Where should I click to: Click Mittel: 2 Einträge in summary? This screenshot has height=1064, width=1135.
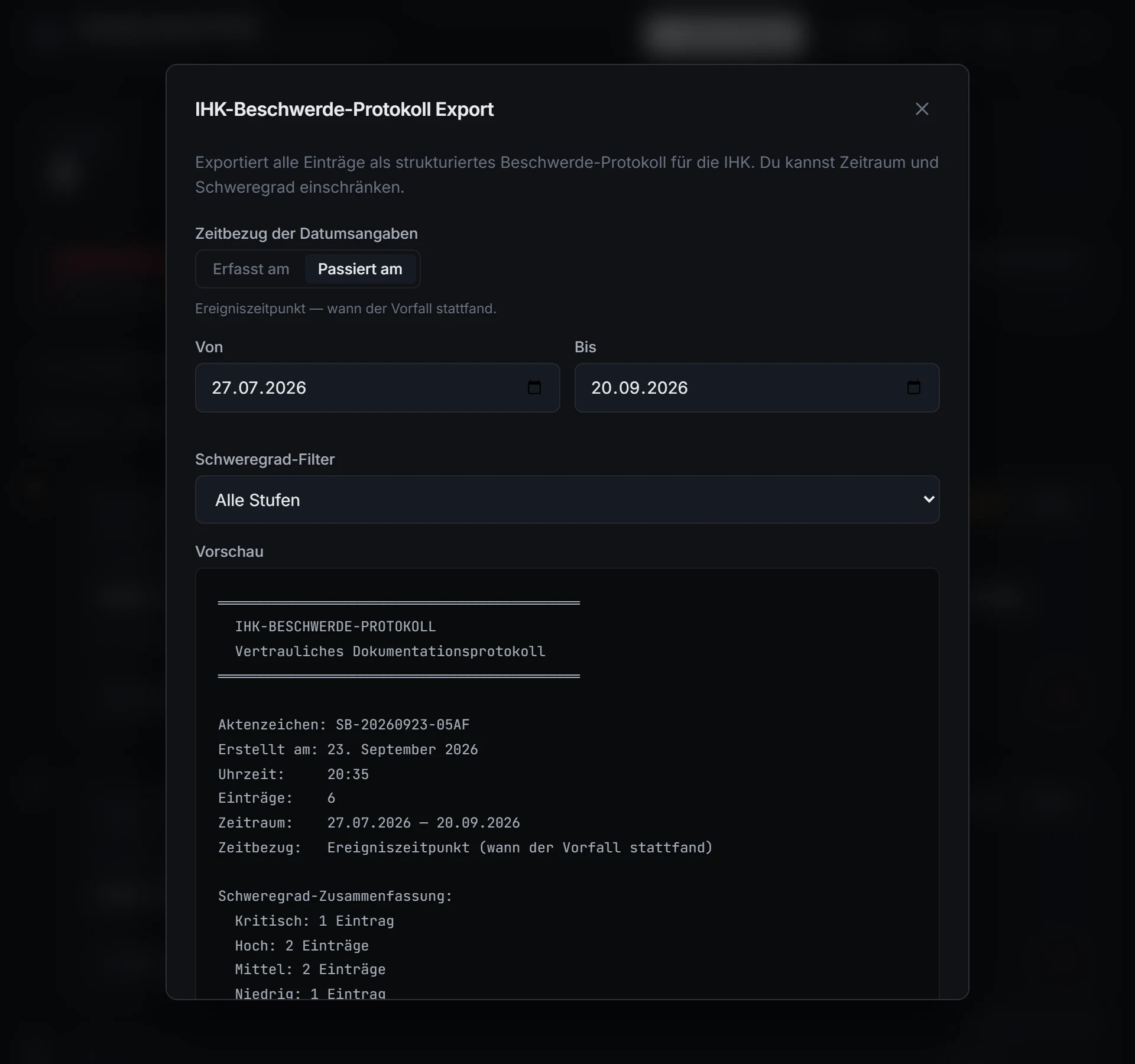(310, 970)
